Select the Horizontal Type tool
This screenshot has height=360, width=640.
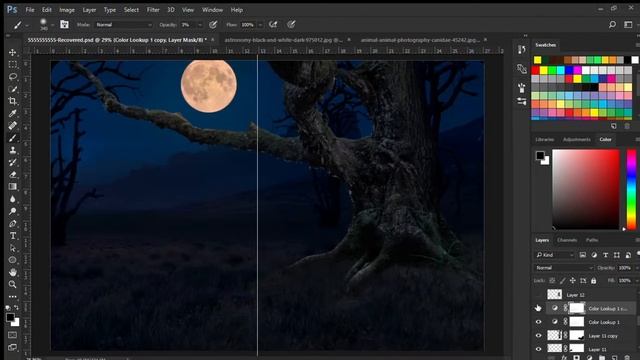coord(13,236)
